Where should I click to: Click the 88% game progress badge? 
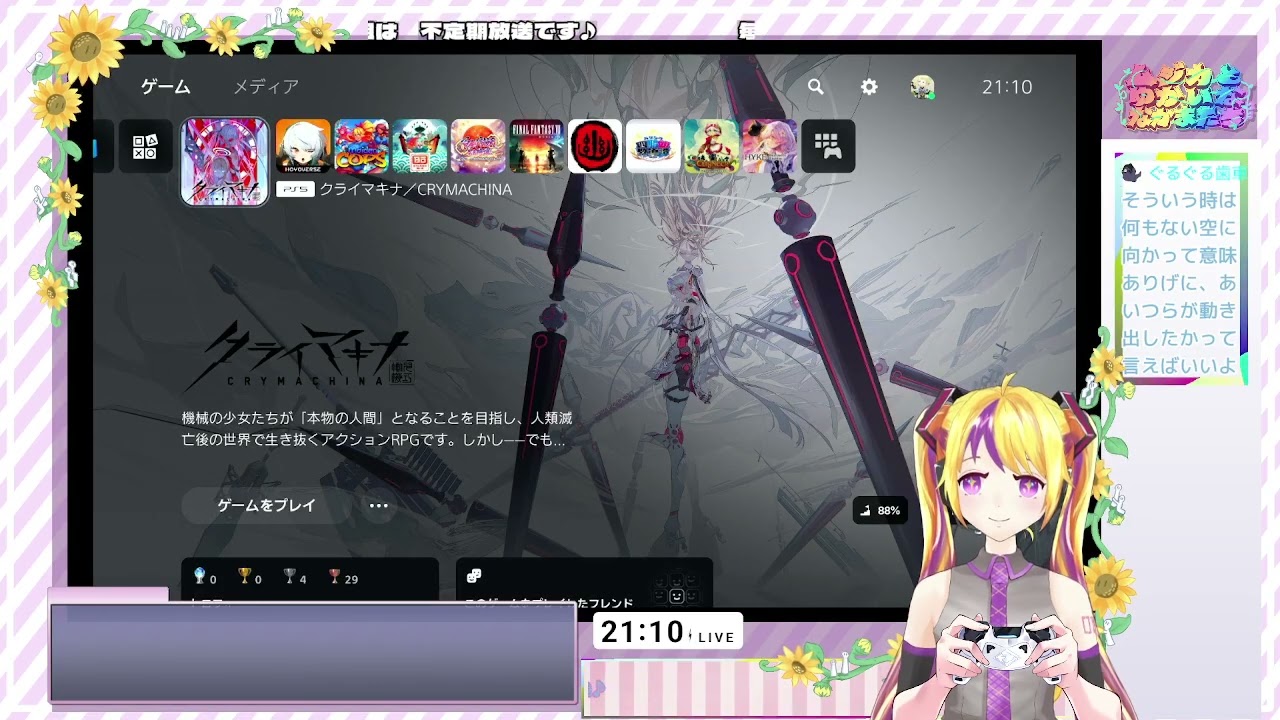coord(880,510)
